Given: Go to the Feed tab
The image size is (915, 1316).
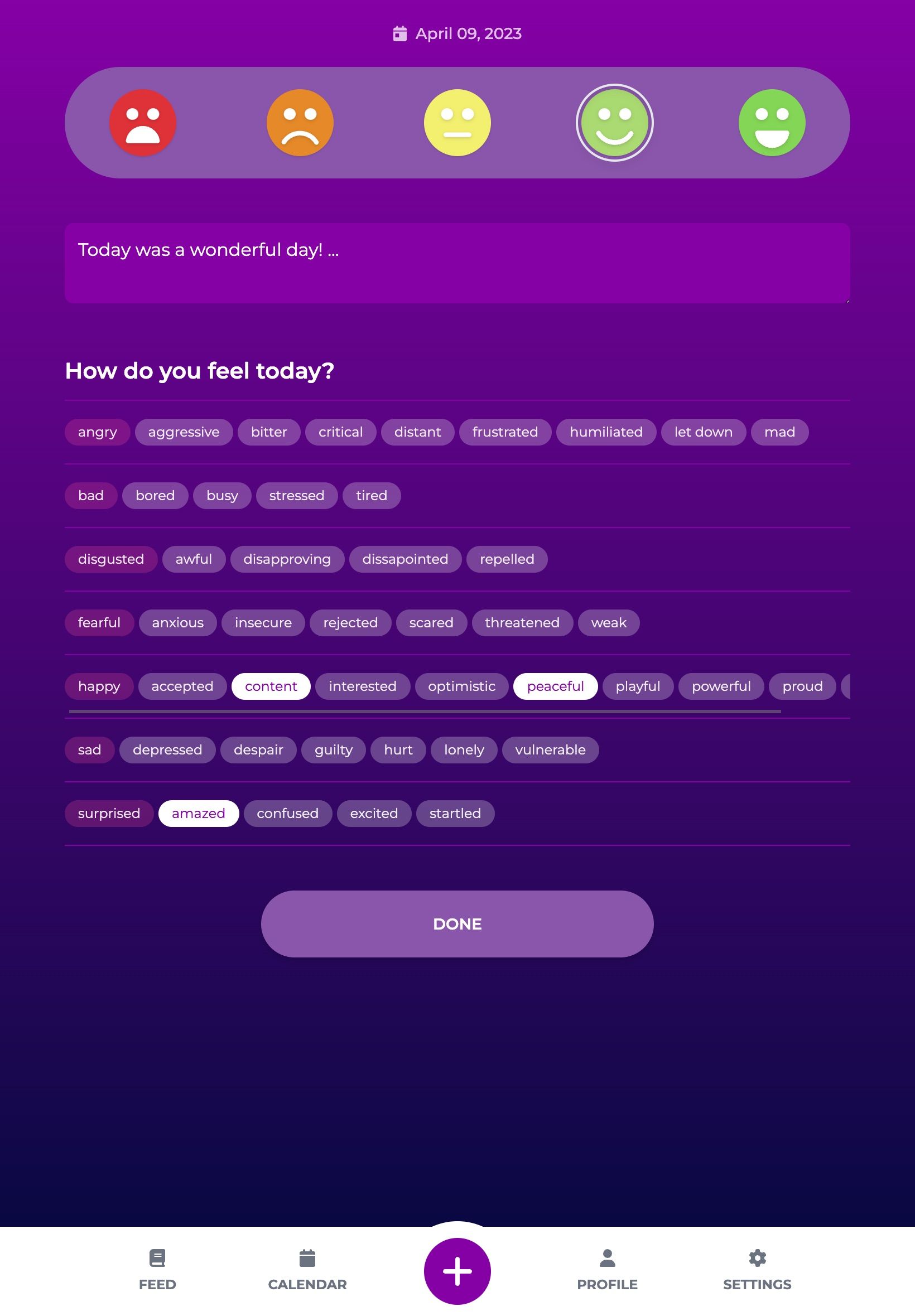Looking at the screenshot, I should click(x=157, y=1269).
